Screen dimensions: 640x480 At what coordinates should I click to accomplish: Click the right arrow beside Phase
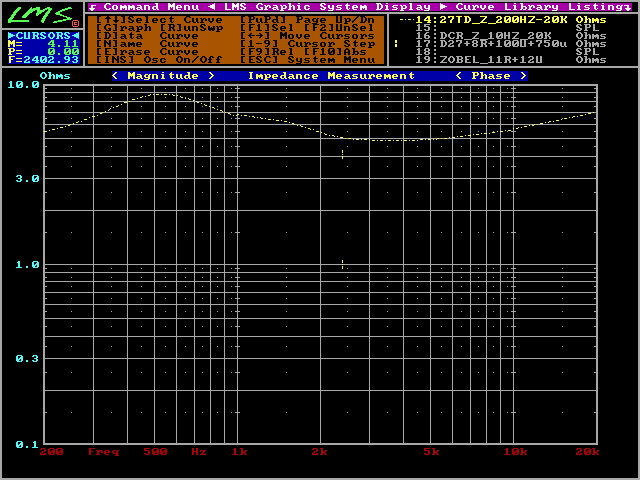pyautogui.click(x=523, y=76)
